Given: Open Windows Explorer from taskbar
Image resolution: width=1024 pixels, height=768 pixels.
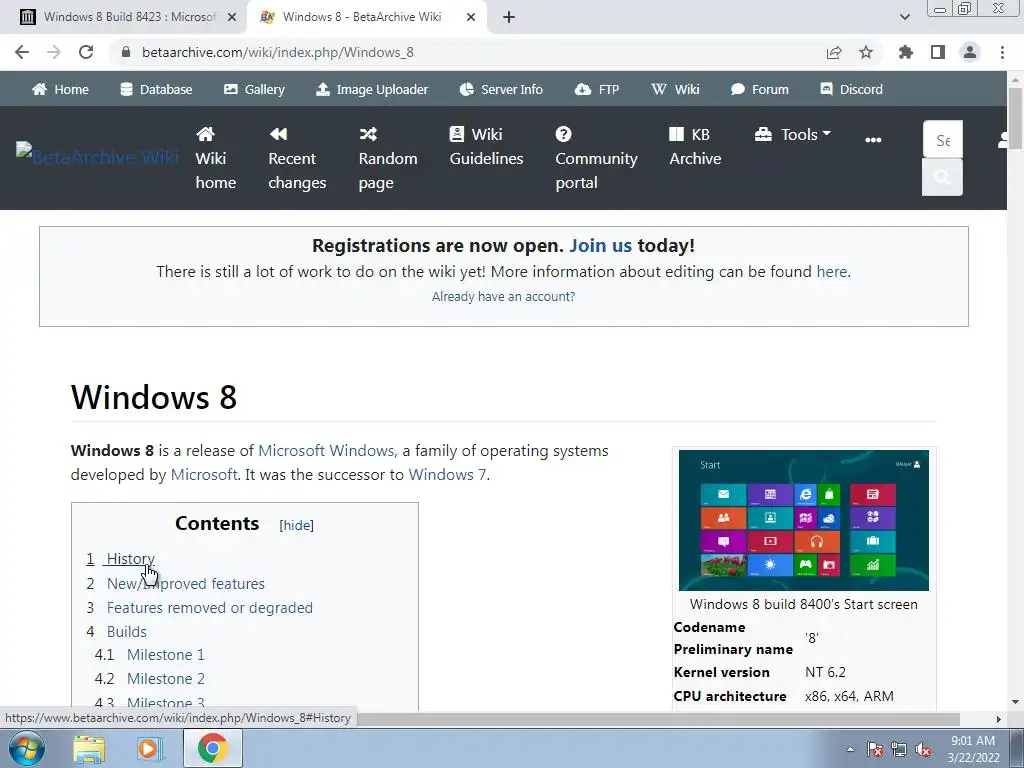Looking at the screenshot, I should [89, 749].
